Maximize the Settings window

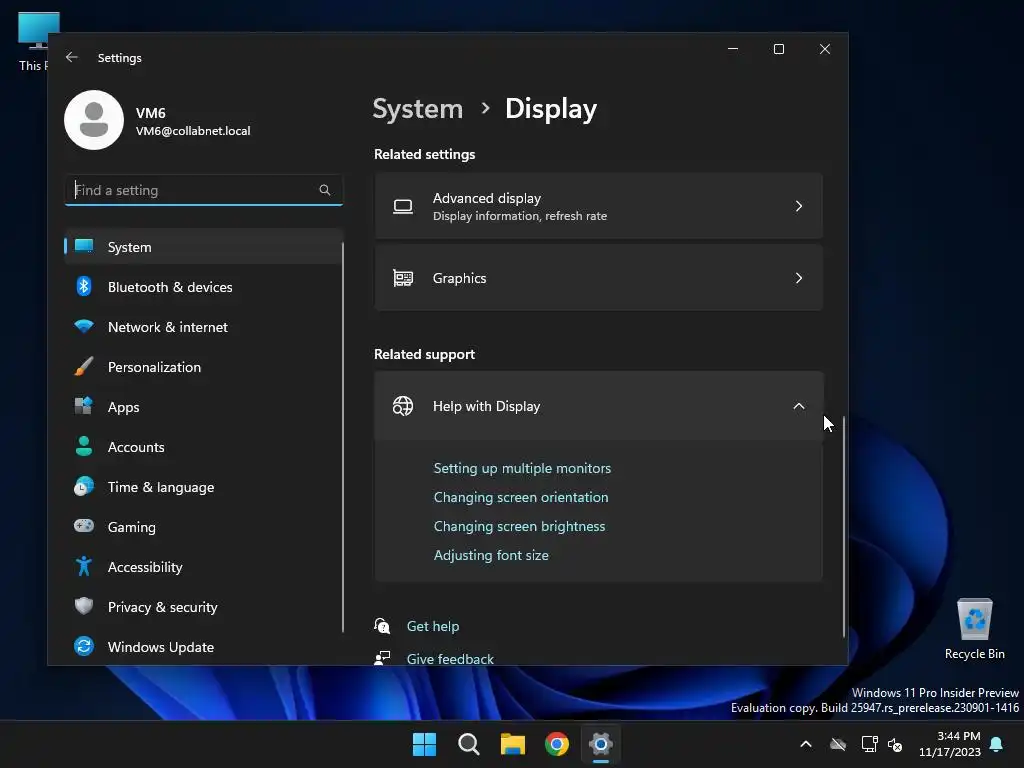pos(778,49)
